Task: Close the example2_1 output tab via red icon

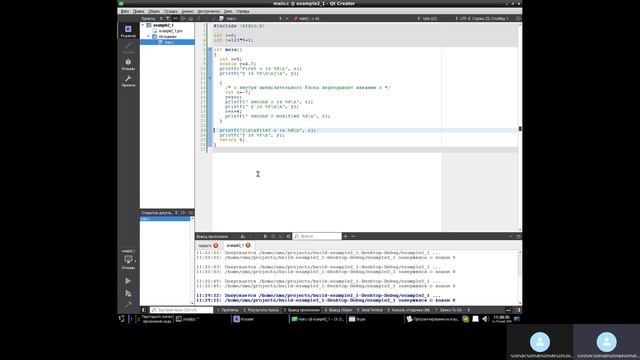Action: pos(248,245)
